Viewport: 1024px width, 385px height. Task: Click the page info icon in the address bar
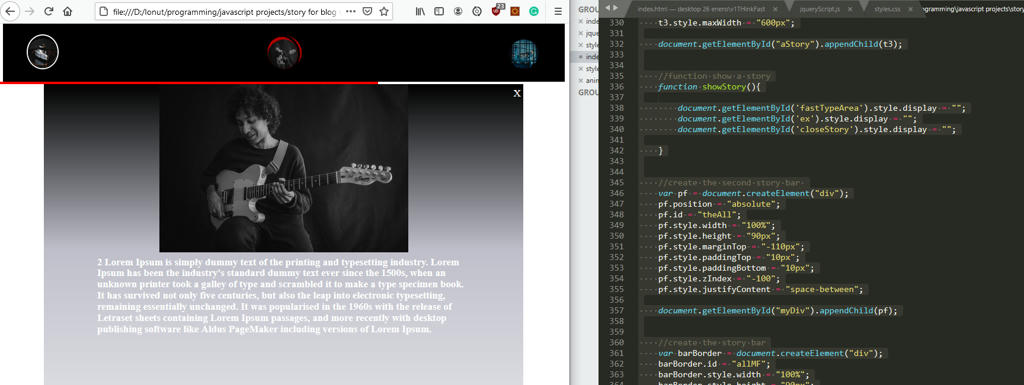[104, 11]
